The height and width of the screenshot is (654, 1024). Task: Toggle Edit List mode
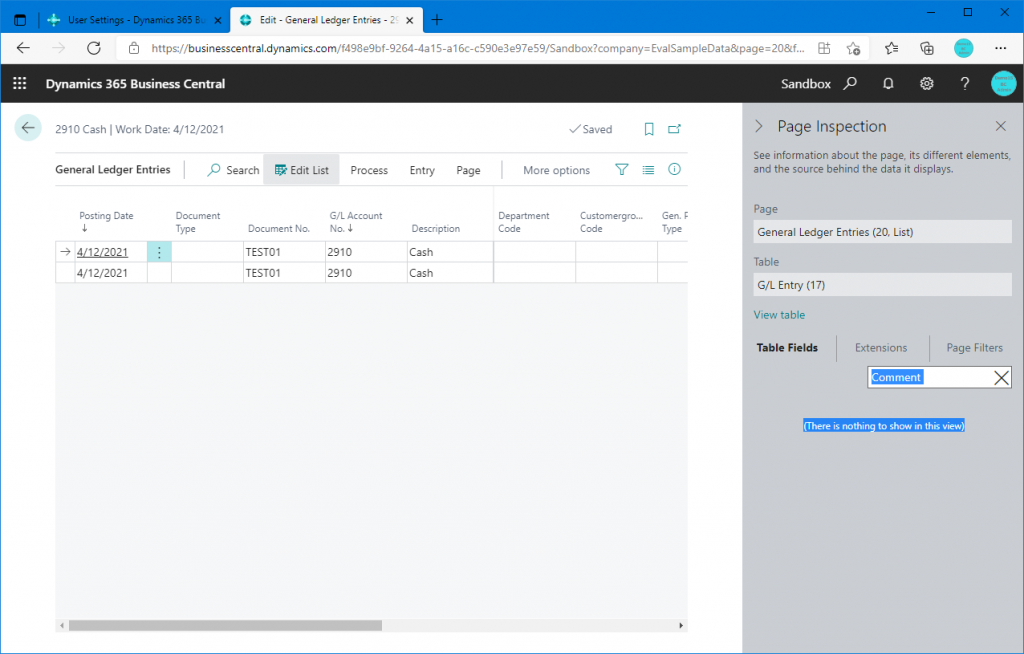(x=301, y=170)
